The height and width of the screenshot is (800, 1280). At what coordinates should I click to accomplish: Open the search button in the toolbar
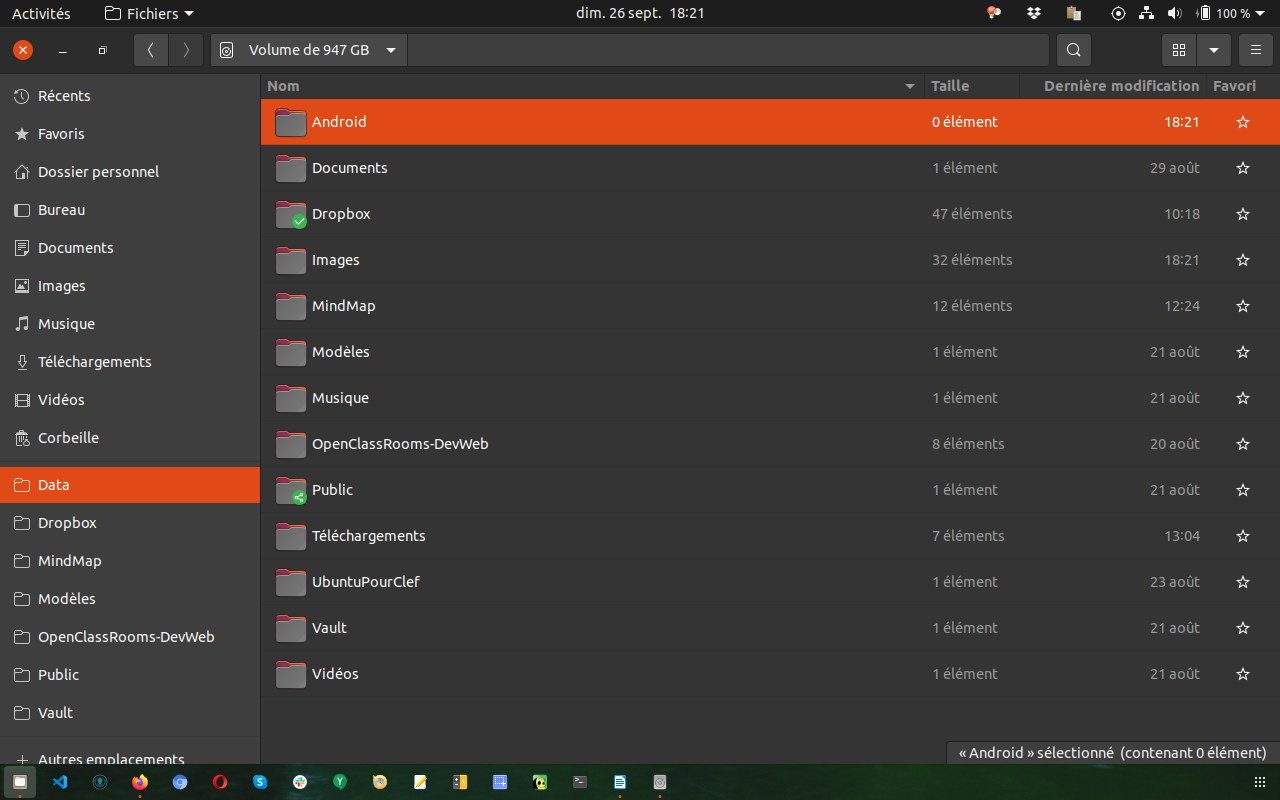tap(1073, 50)
